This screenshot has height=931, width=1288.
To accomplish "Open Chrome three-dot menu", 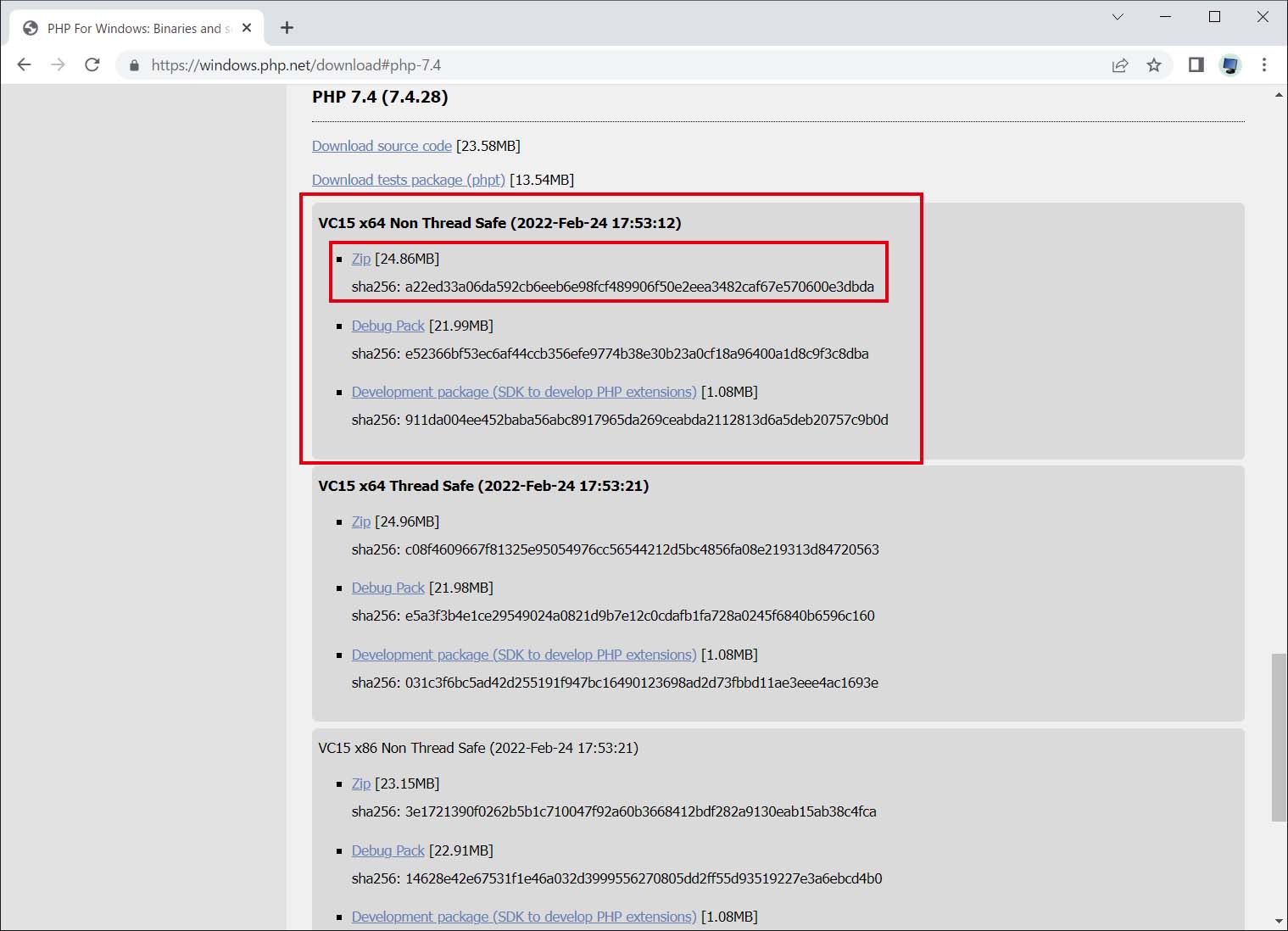I will 1264,65.
